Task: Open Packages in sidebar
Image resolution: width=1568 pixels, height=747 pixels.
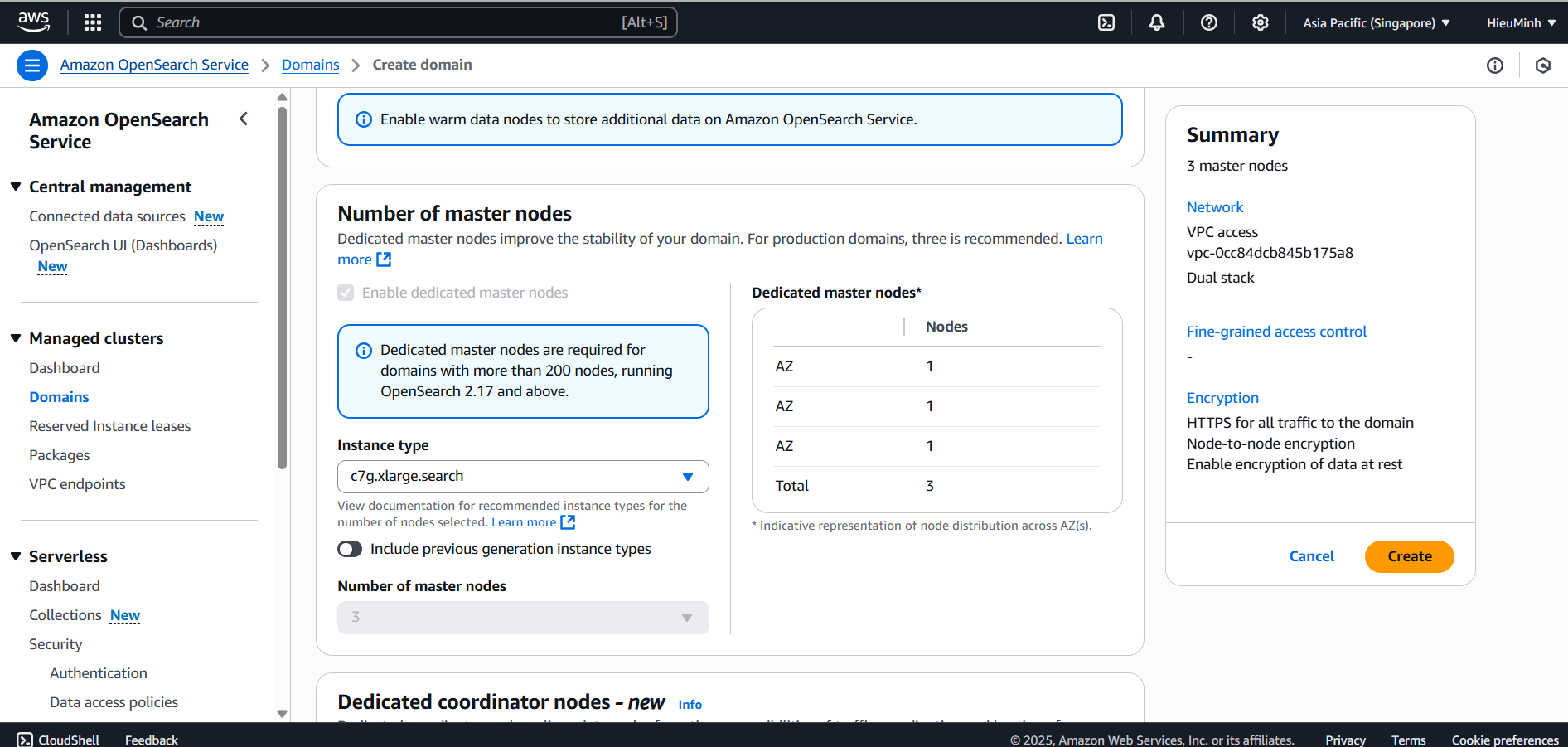Action: click(60, 455)
